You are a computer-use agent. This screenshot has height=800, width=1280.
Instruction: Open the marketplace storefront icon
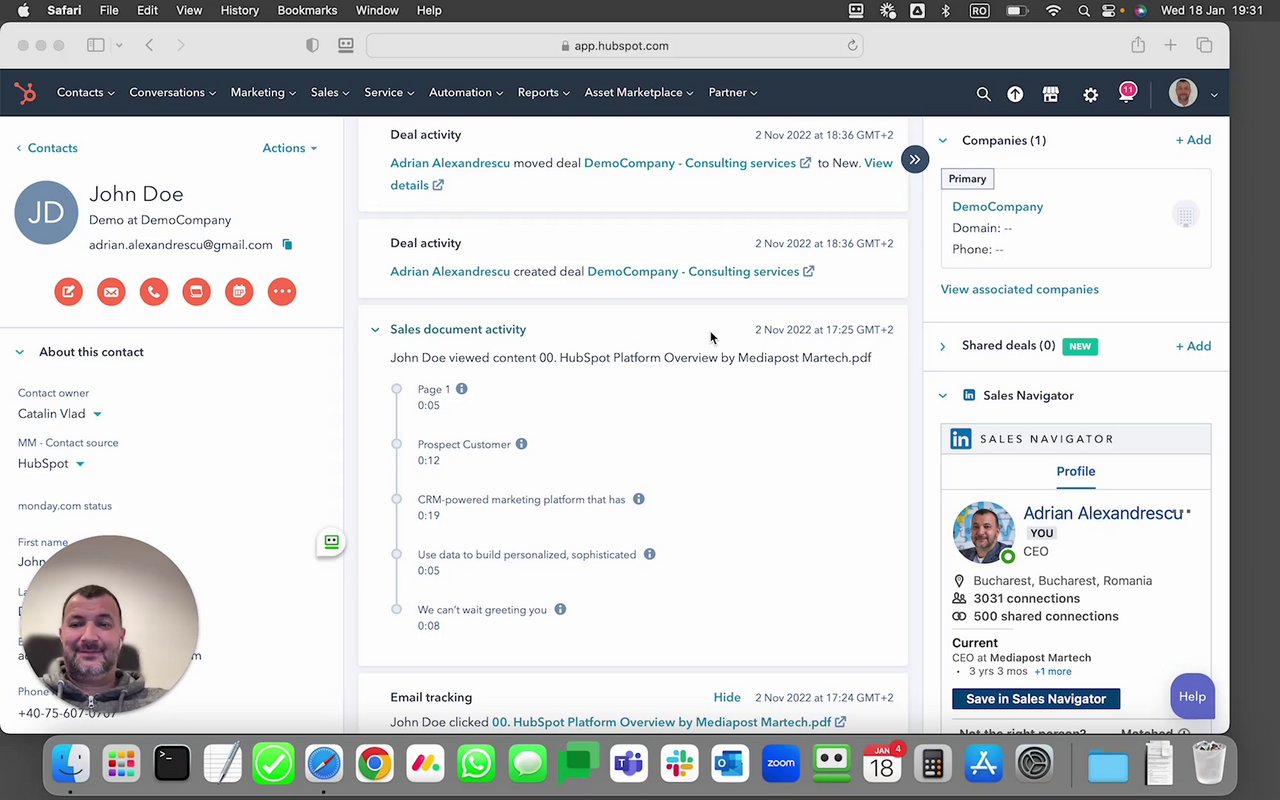tap(1050, 94)
